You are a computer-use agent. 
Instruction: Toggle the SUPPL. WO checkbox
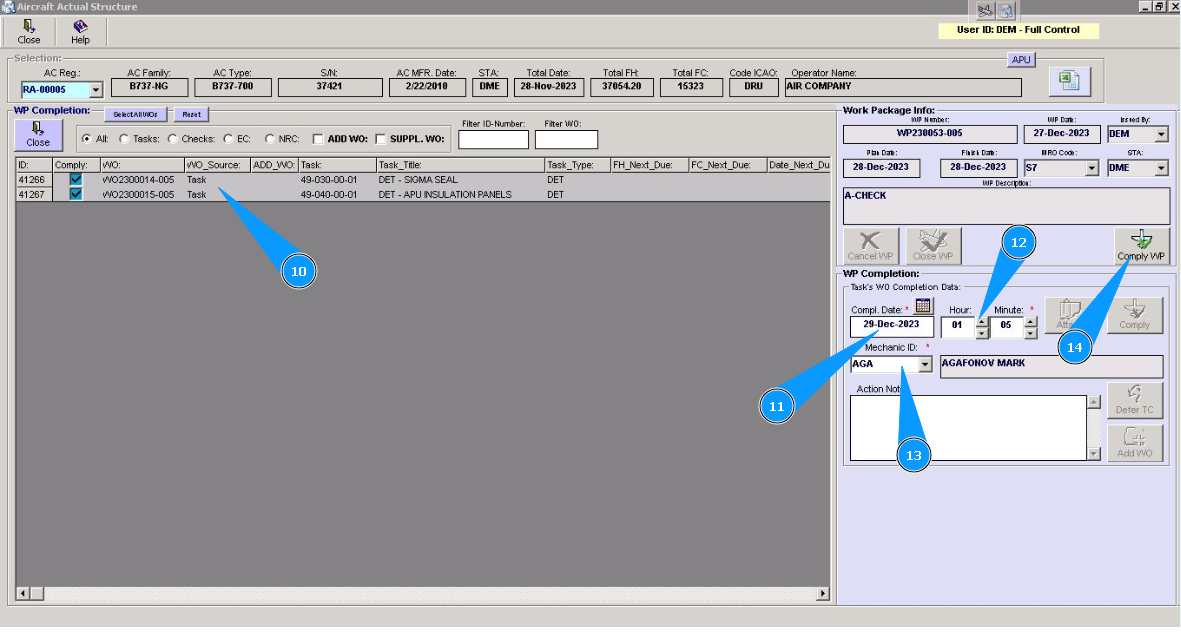coord(380,139)
